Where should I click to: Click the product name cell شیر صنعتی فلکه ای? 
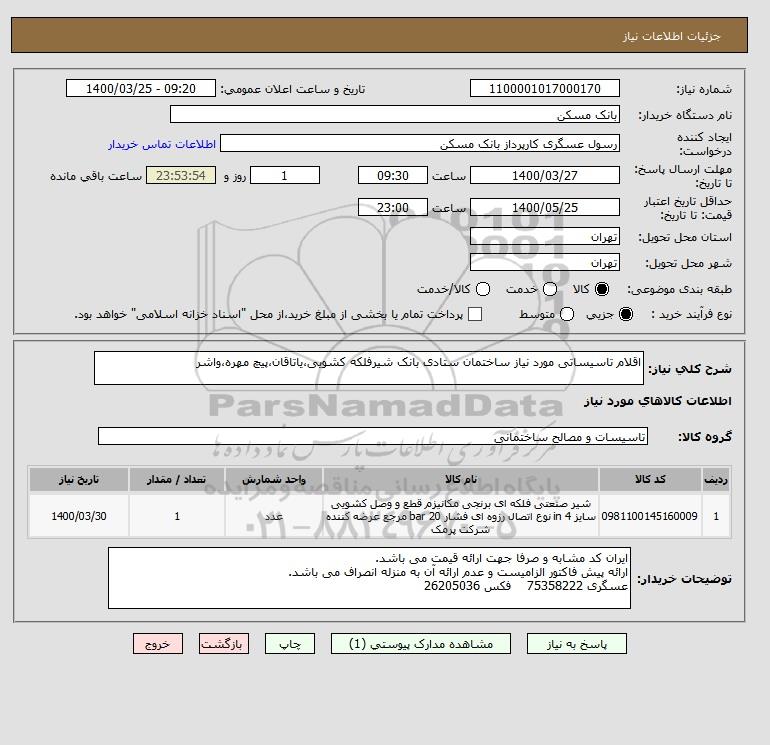[461, 516]
